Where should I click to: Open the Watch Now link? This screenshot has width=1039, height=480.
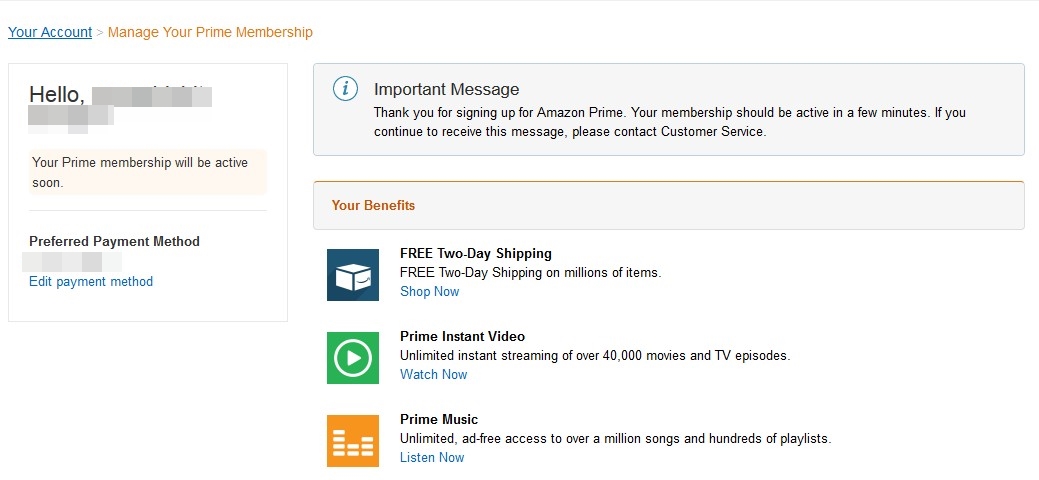[x=433, y=374]
